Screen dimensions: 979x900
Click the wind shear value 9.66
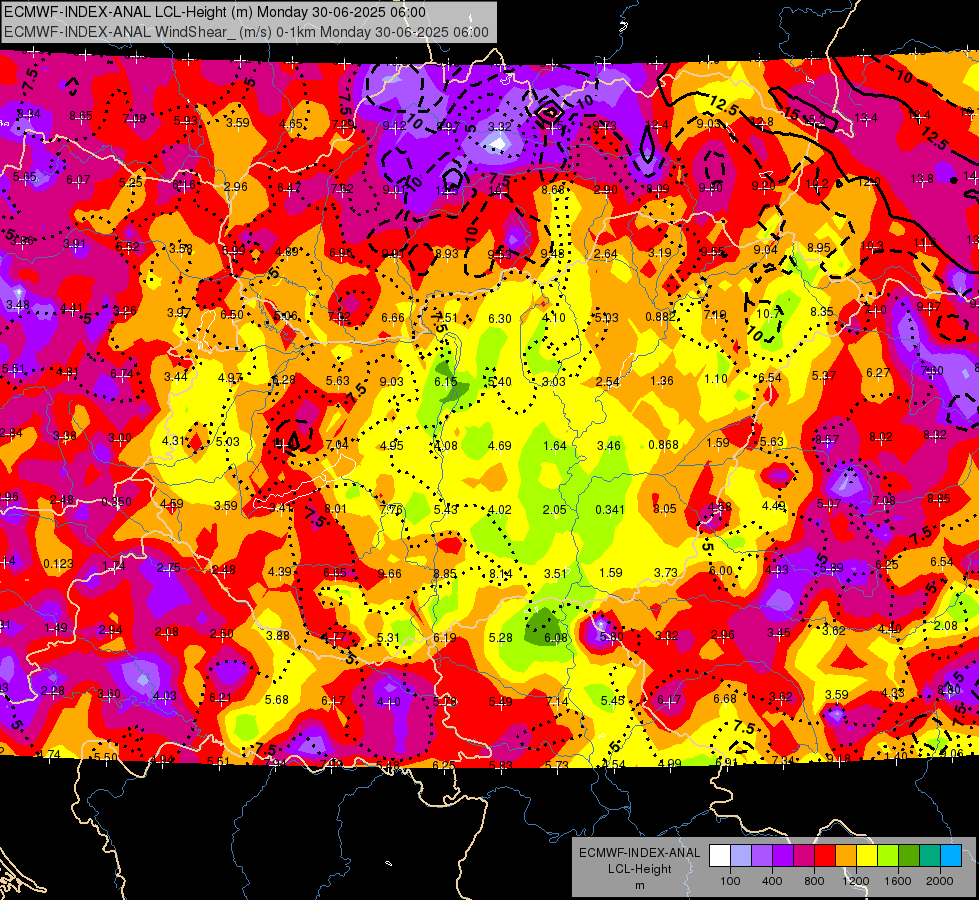390,573
